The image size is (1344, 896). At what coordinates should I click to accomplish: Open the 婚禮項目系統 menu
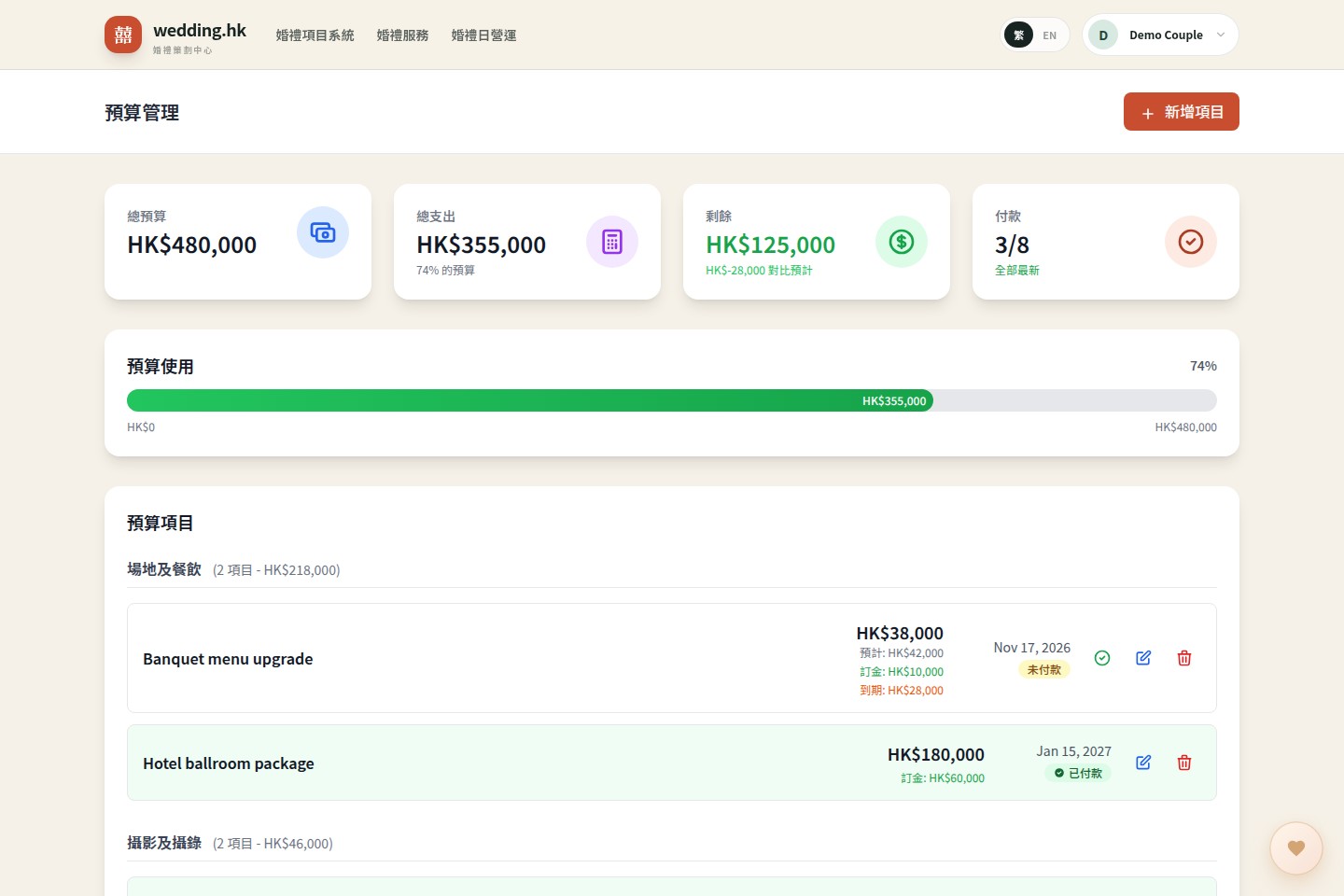[315, 35]
